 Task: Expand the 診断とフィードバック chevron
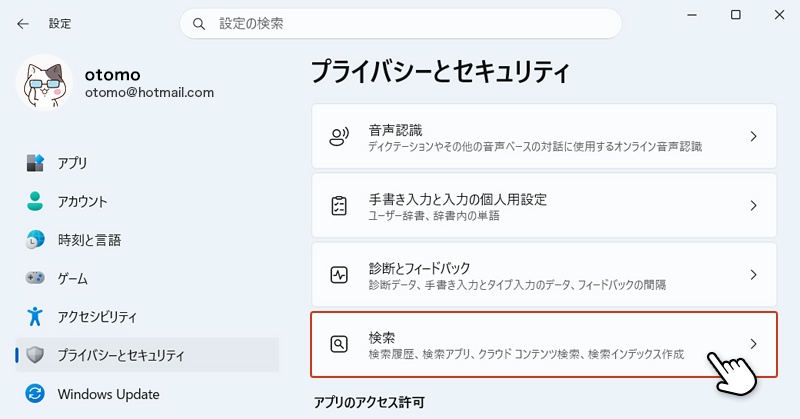pos(754,275)
